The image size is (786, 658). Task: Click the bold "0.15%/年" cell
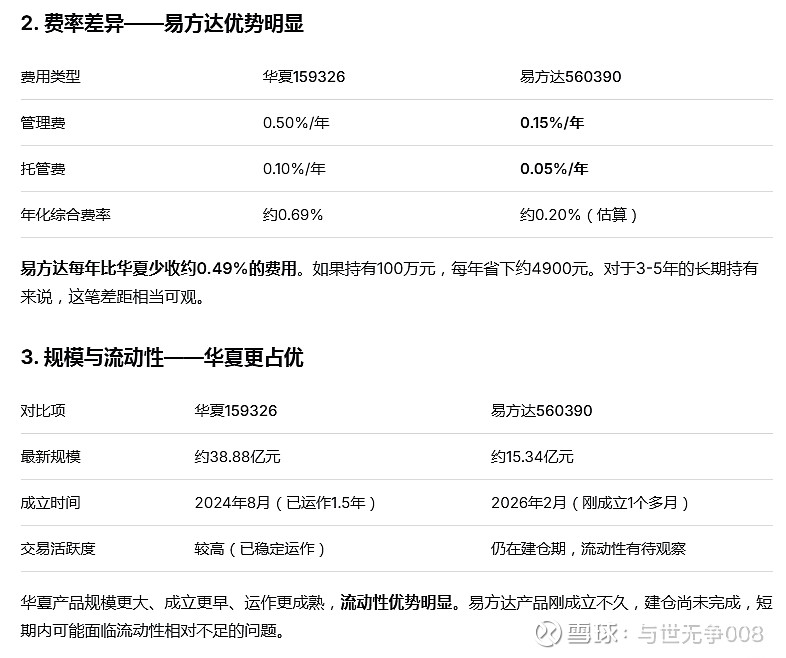pos(552,123)
